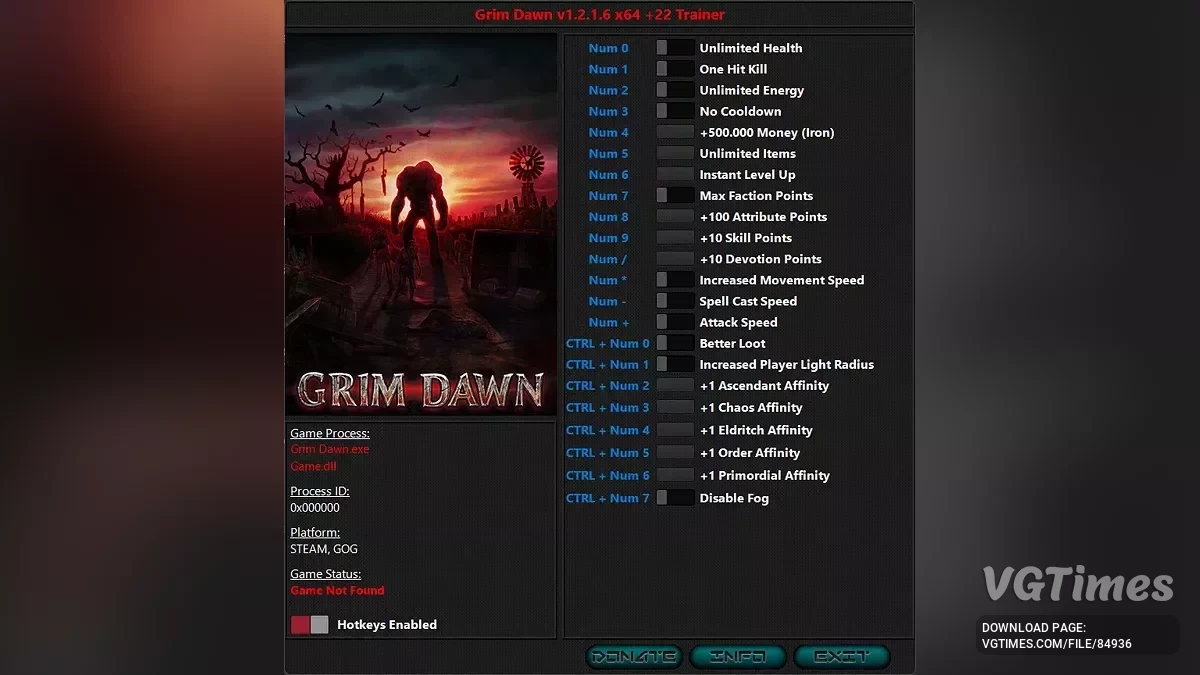This screenshot has height=675, width=1200.
Task: Toggle +100 Attribute Points
Action: point(674,216)
